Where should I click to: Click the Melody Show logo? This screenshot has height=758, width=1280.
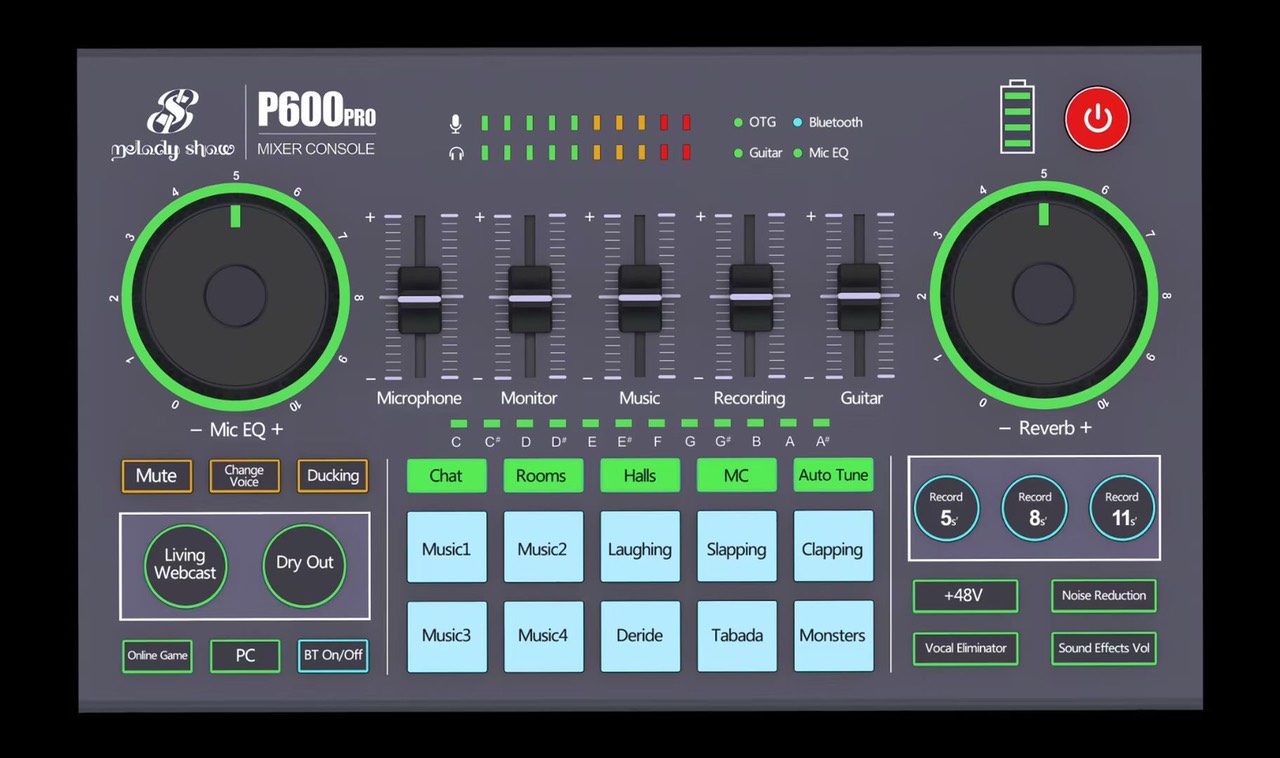click(x=172, y=125)
